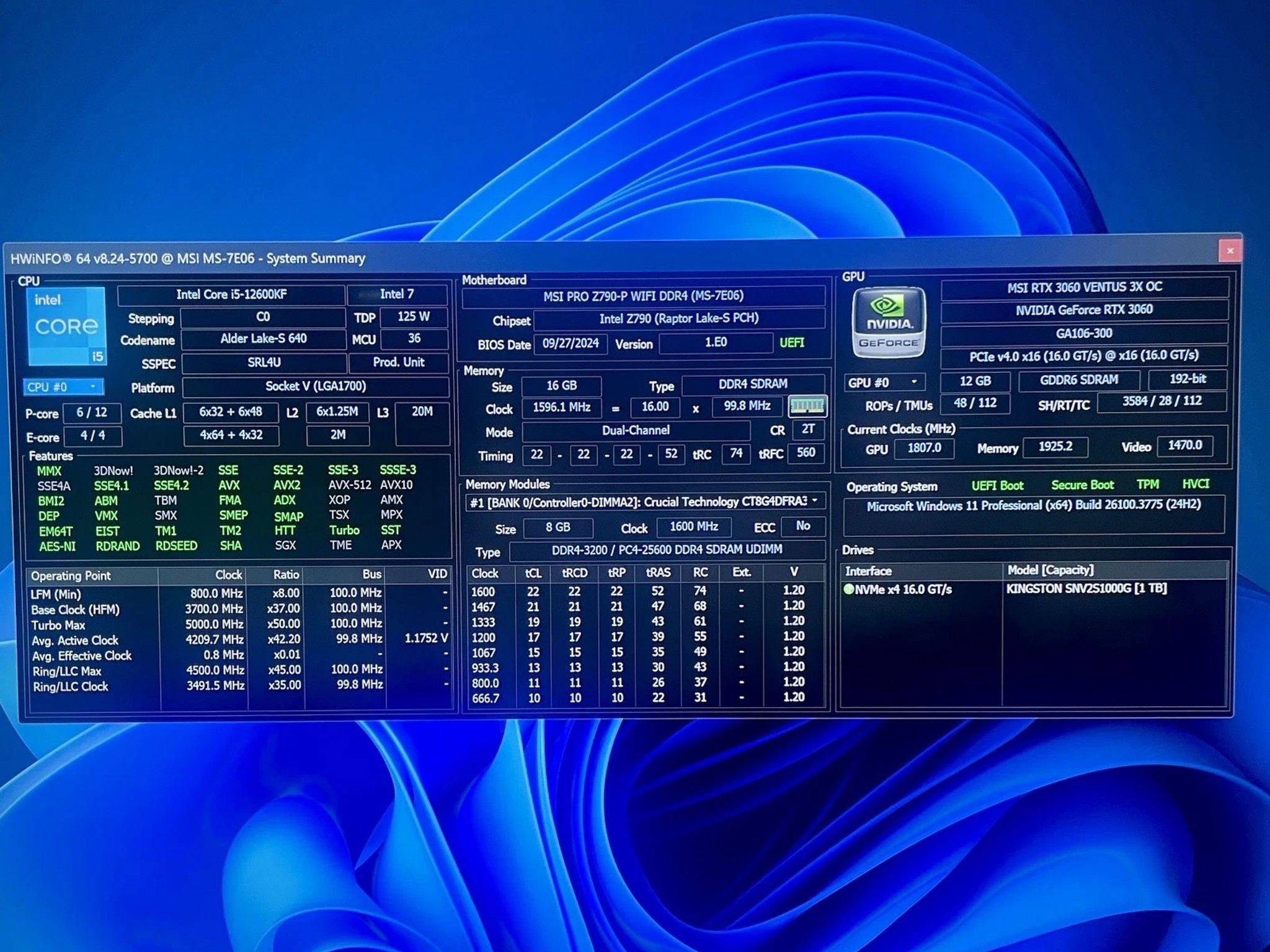Click the MSI RTX 3060 VENTUS 3X OC field
Screen dimensions: 1270x952
pos(1085,287)
